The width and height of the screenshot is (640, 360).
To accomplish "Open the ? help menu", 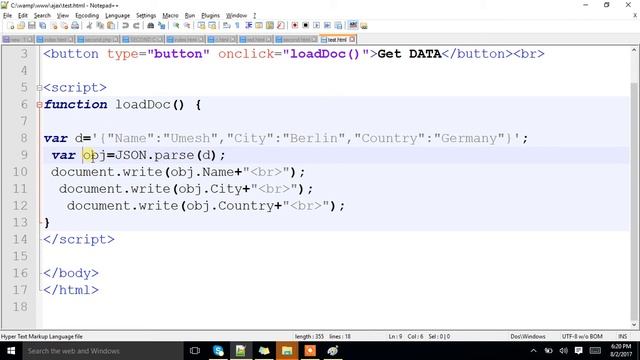I will coord(255,16).
